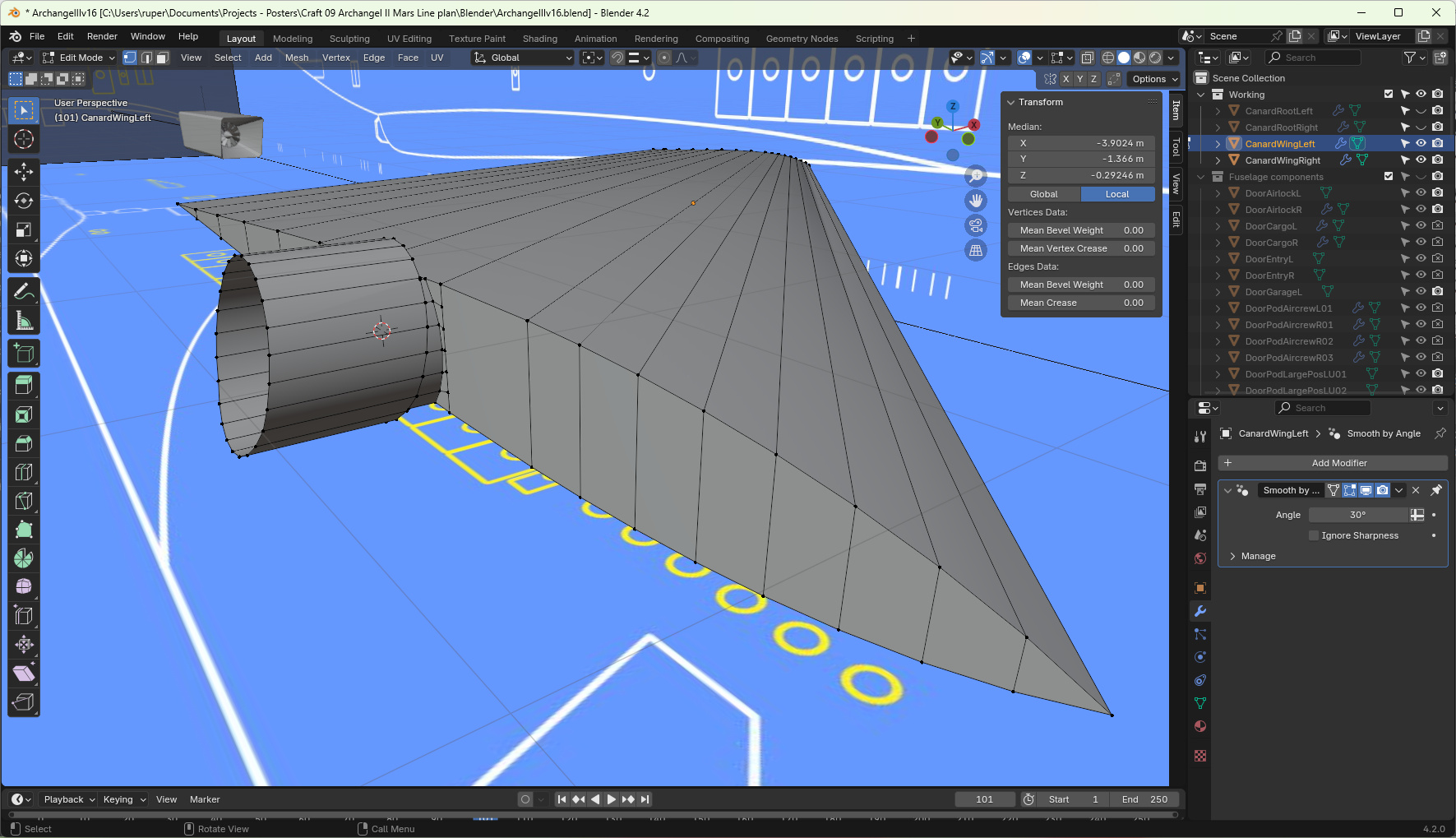Select the Inset Faces tool

(x=24, y=414)
